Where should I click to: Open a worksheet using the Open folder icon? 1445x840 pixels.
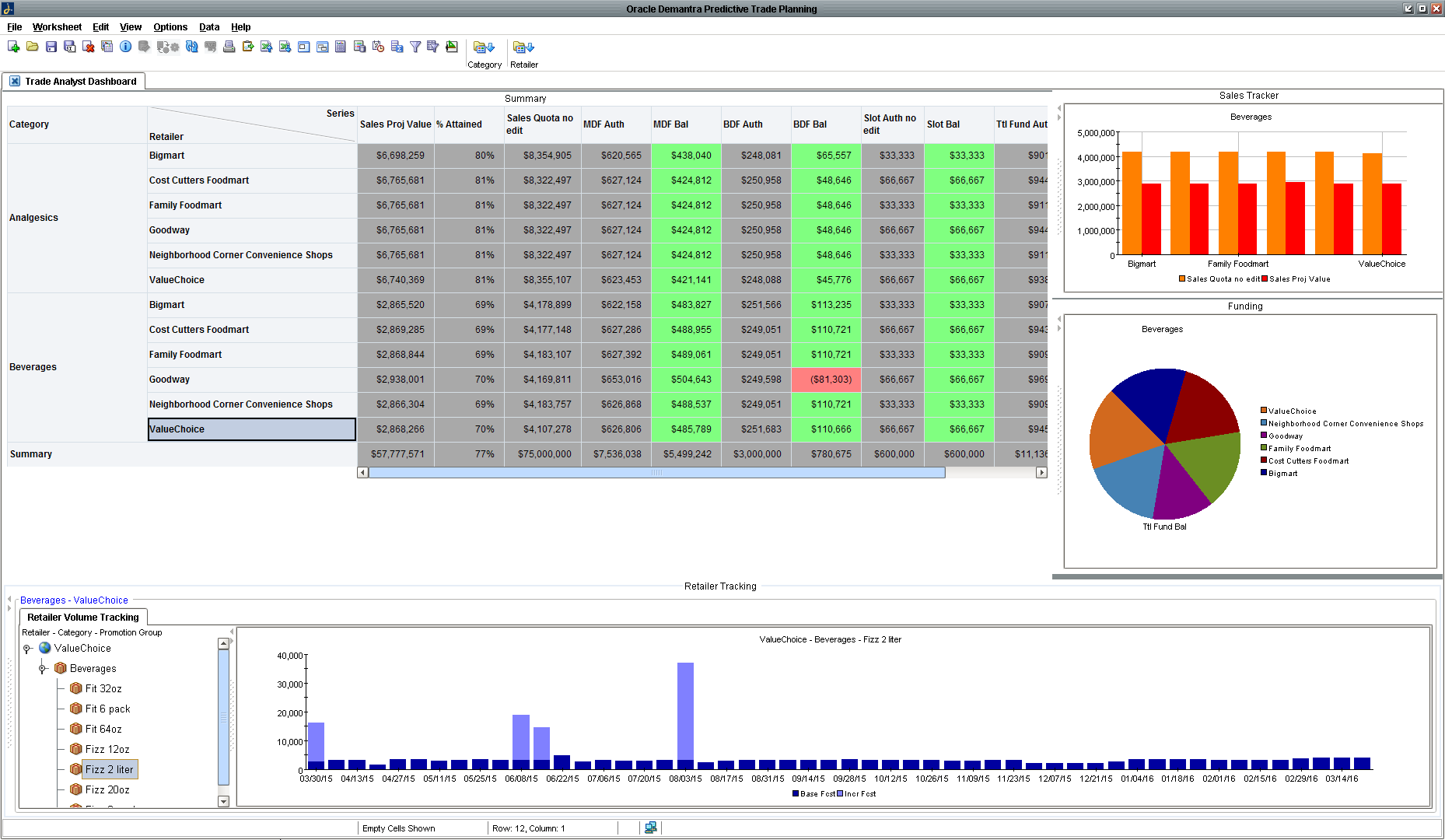pos(32,47)
